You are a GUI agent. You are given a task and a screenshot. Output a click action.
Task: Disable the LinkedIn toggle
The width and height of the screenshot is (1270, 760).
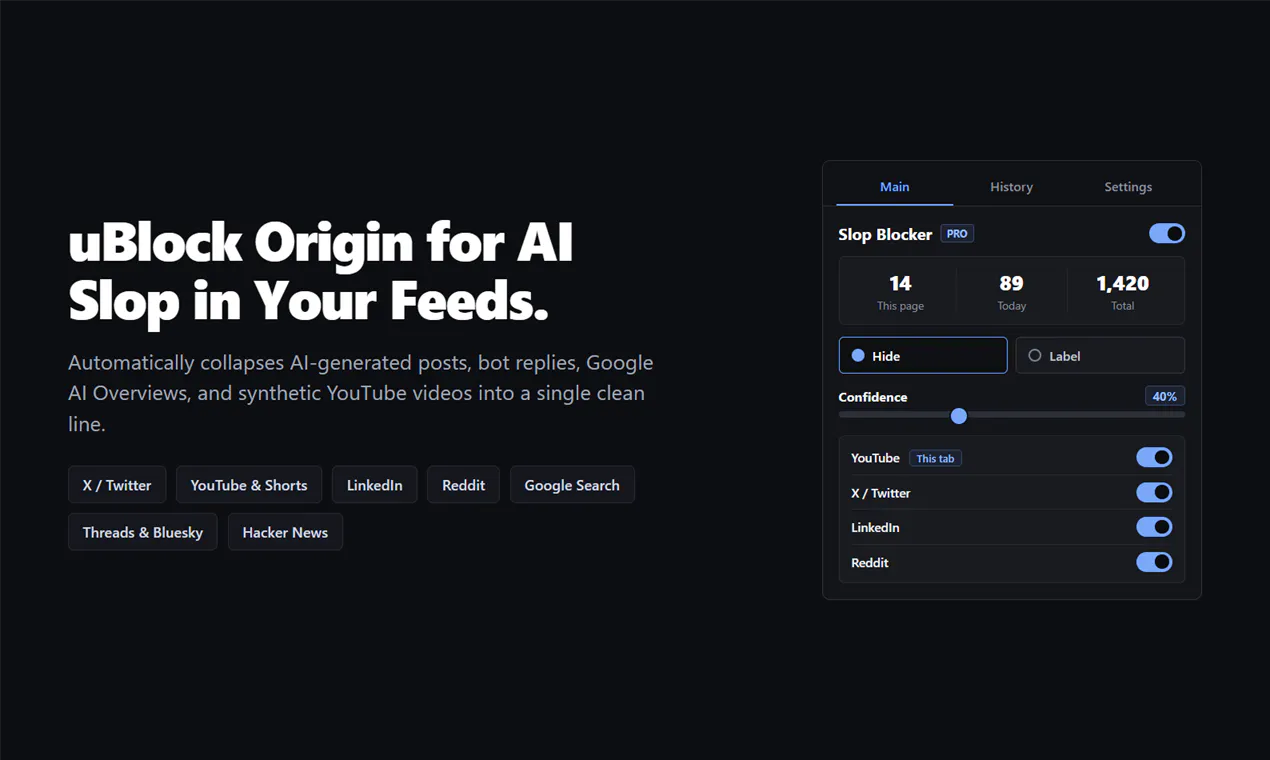click(x=1154, y=527)
